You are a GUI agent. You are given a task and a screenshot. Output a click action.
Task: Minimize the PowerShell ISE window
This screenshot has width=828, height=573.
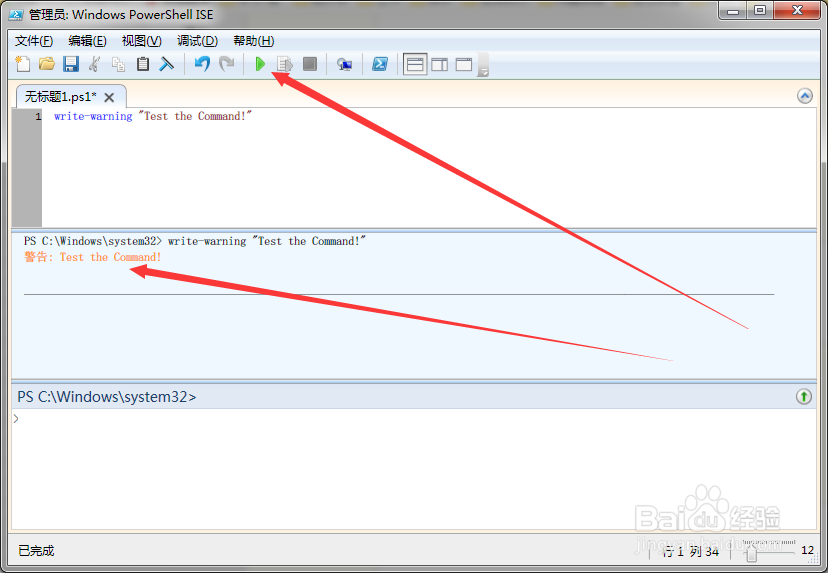coord(732,11)
